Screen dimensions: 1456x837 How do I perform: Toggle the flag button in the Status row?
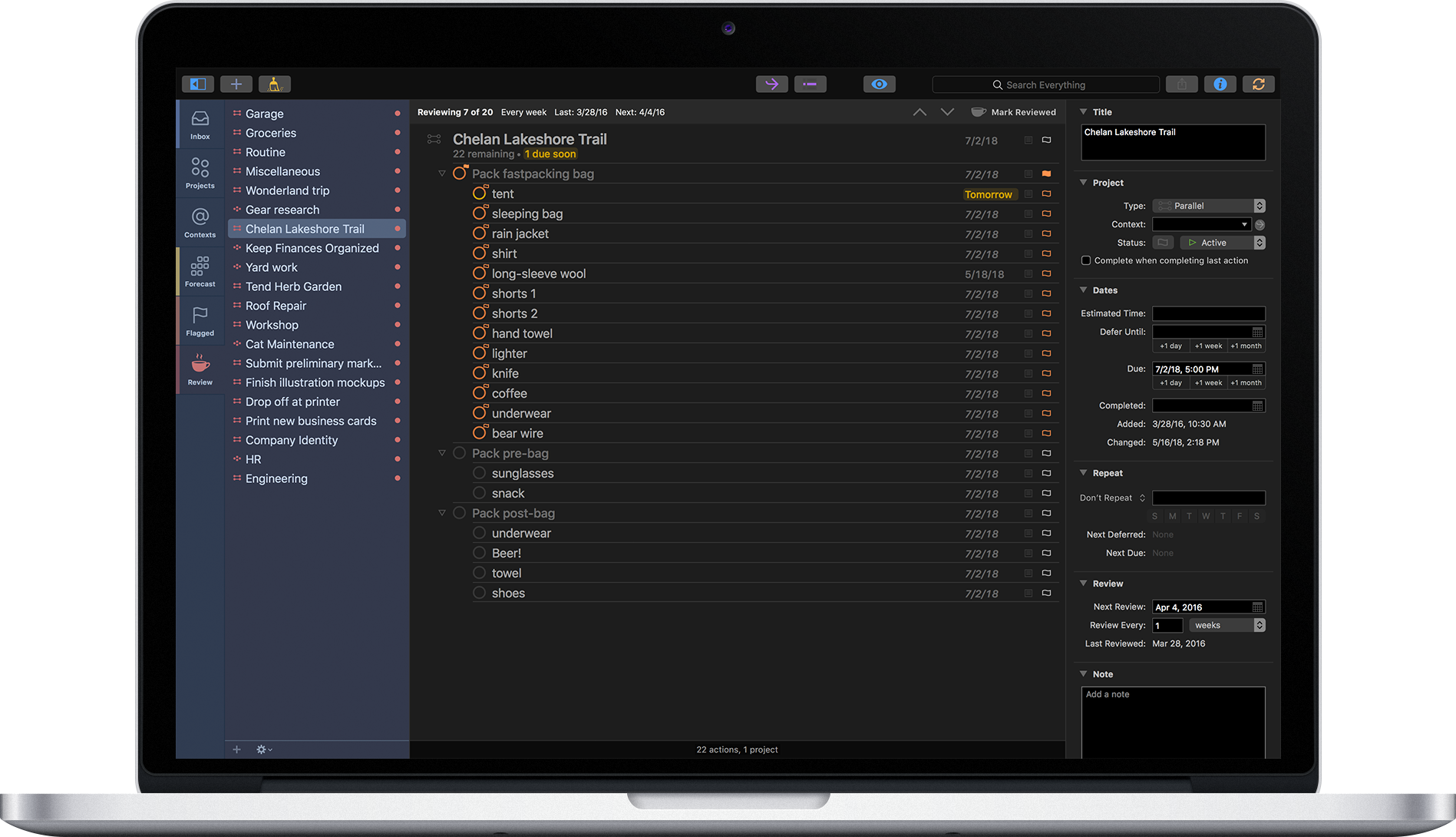(1162, 242)
